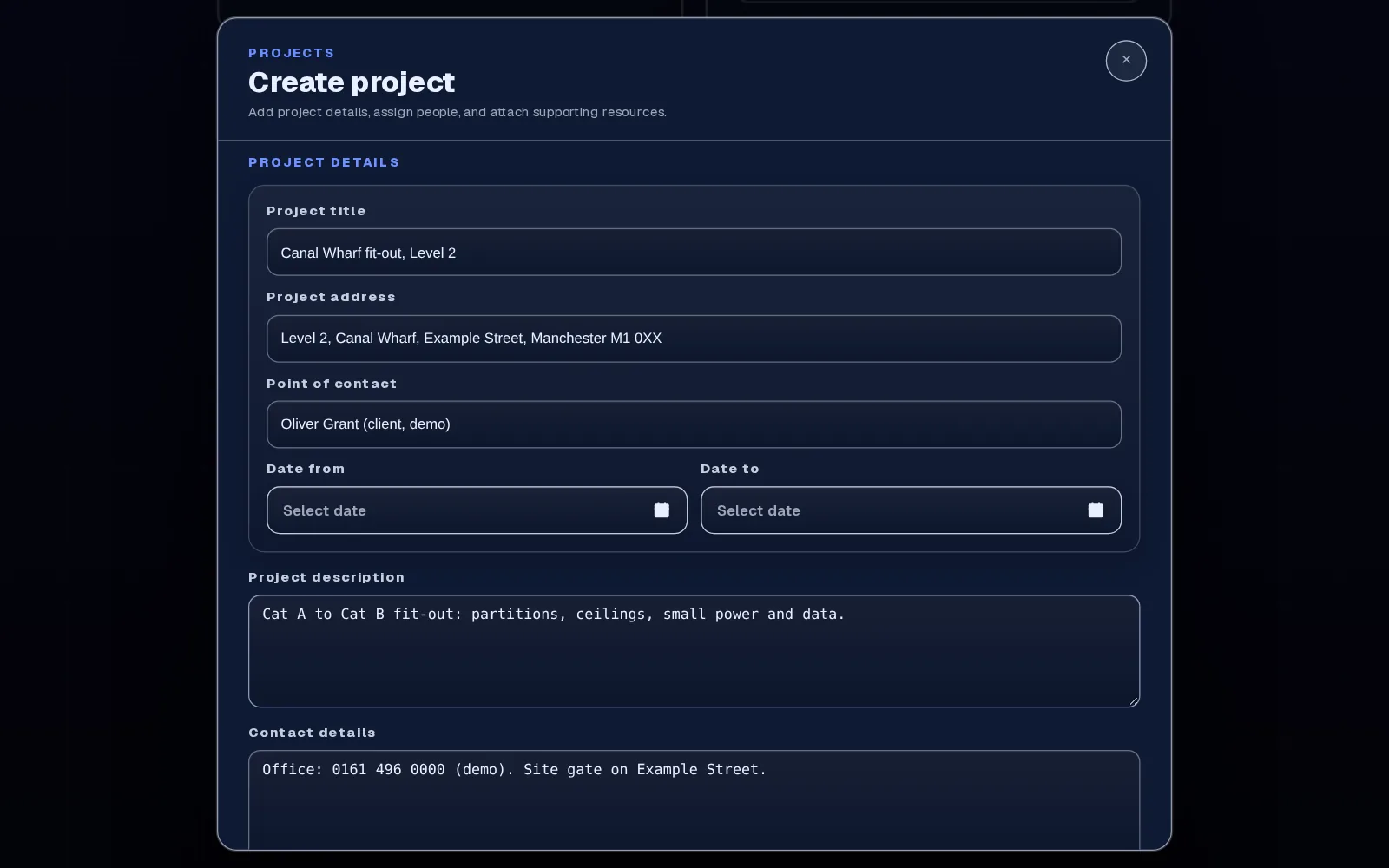Click the 'Point of contact' label
Image resolution: width=1389 pixels, height=868 pixels.
pos(332,384)
